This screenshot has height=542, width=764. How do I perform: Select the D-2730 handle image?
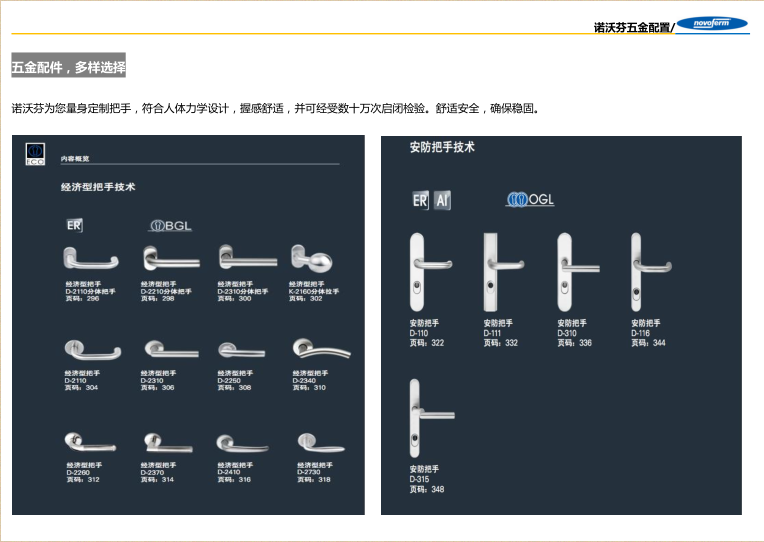click(321, 443)
